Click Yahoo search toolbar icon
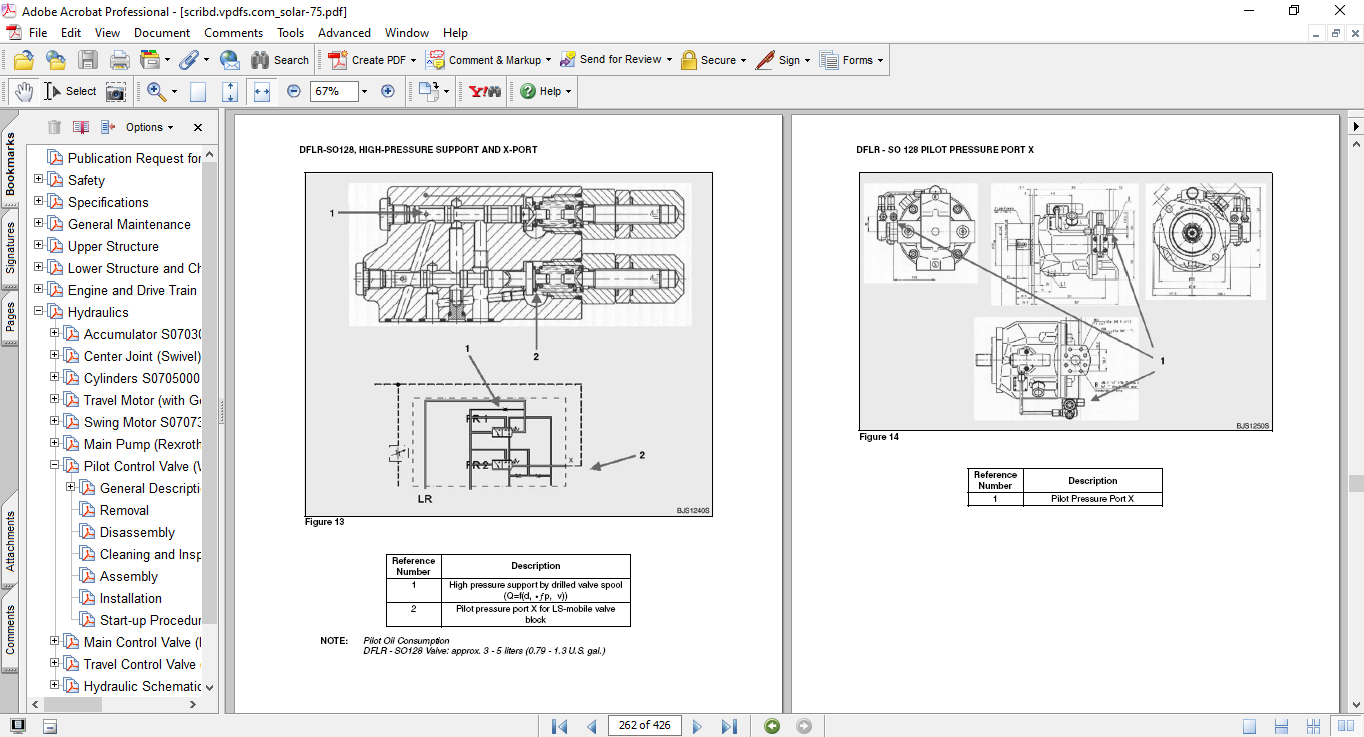 tap(485, 91)
